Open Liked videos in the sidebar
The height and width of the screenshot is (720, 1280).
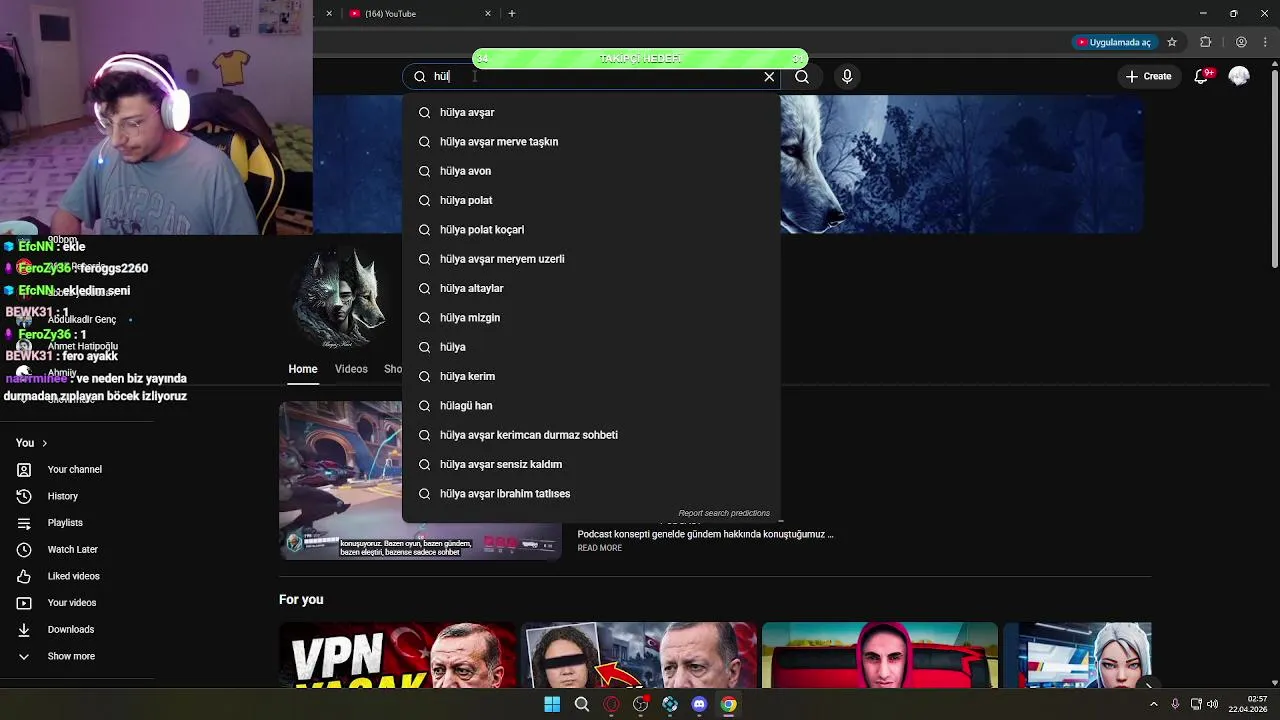(74, 576)
